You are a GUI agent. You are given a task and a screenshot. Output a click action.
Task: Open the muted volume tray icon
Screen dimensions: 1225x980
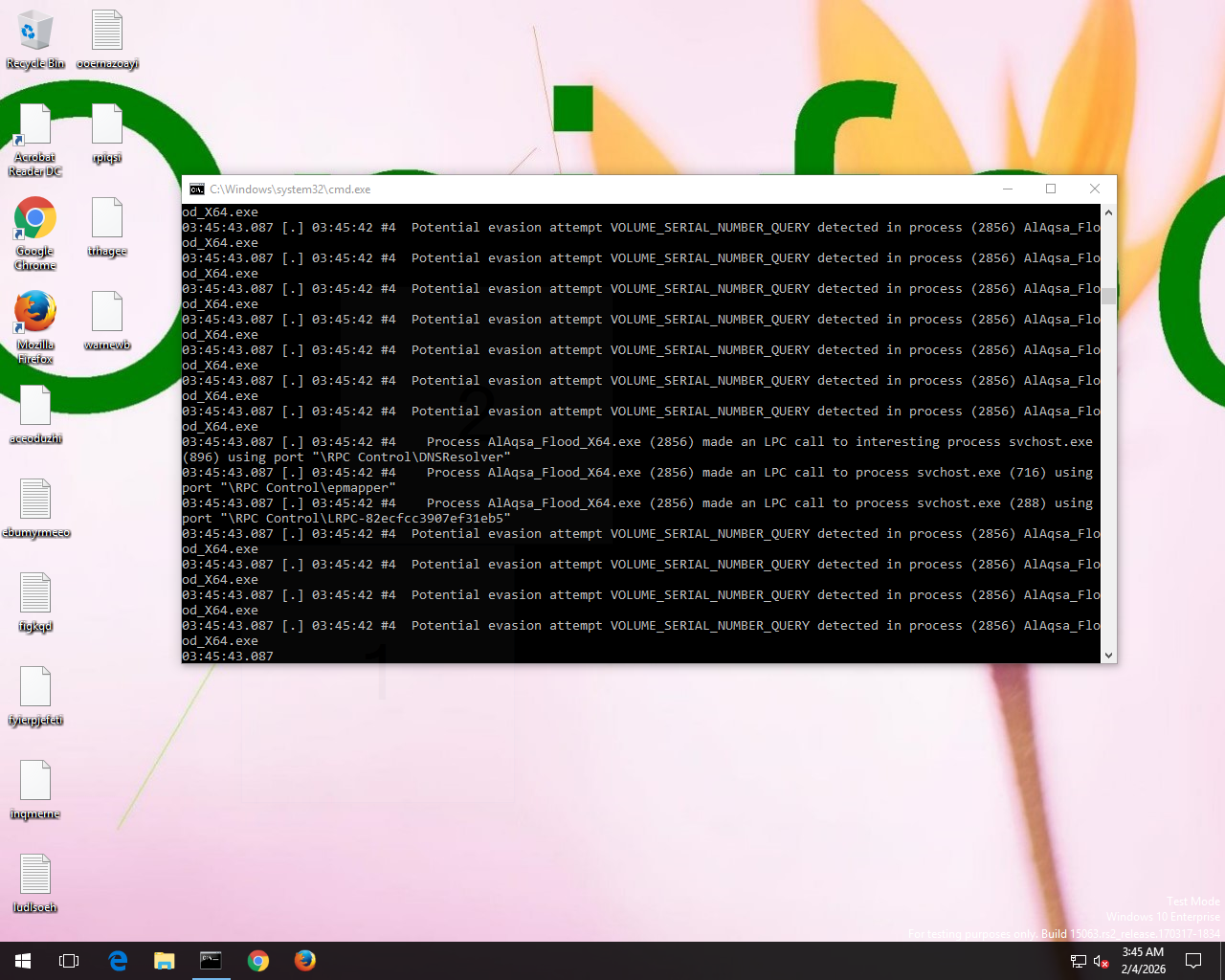click(x=1101, y=961)
